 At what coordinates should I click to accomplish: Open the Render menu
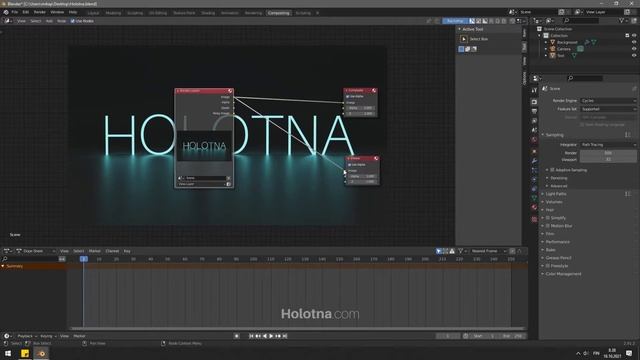[40, 12]
